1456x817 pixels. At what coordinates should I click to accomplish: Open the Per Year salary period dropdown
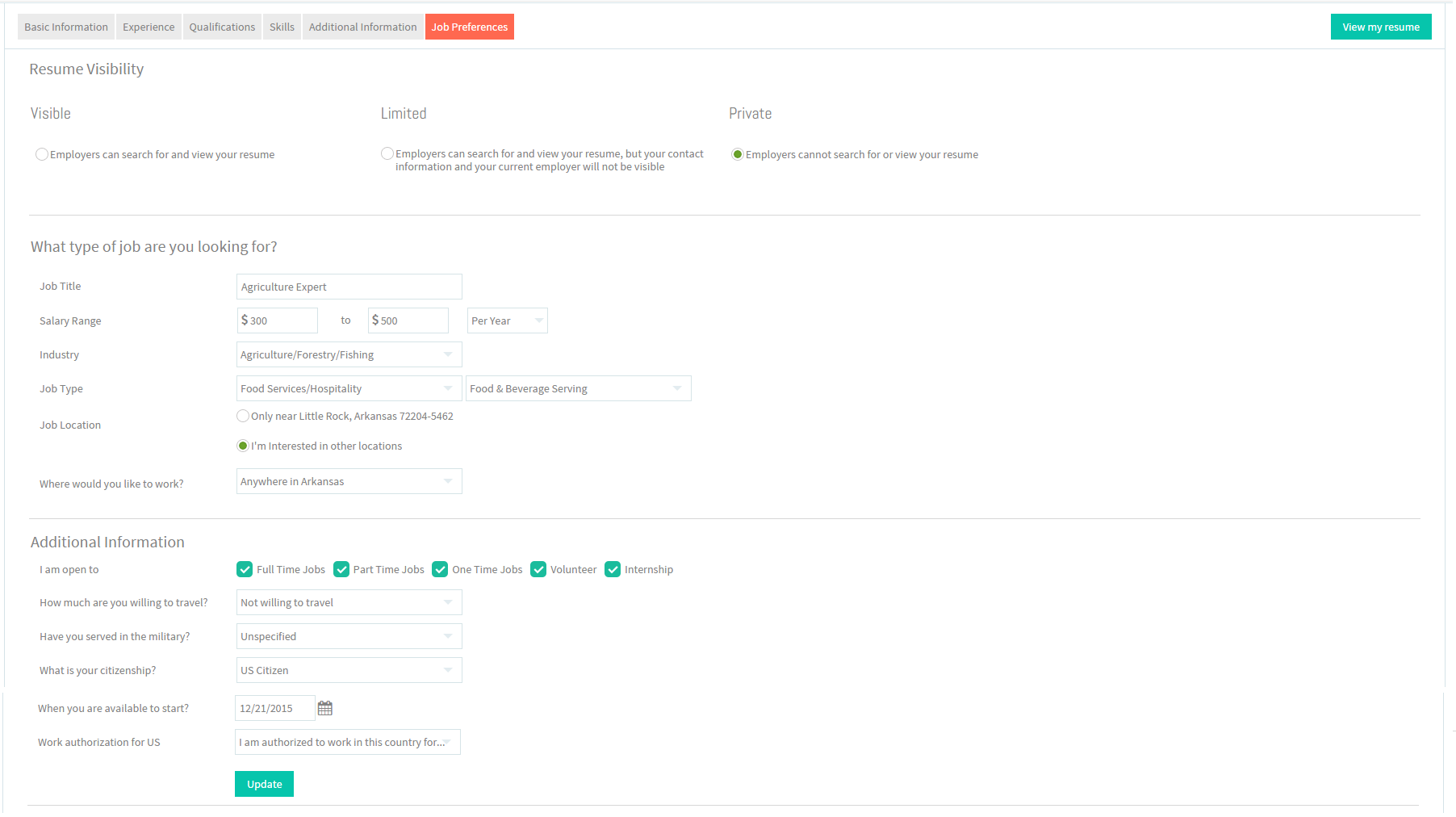coord(508,321)
